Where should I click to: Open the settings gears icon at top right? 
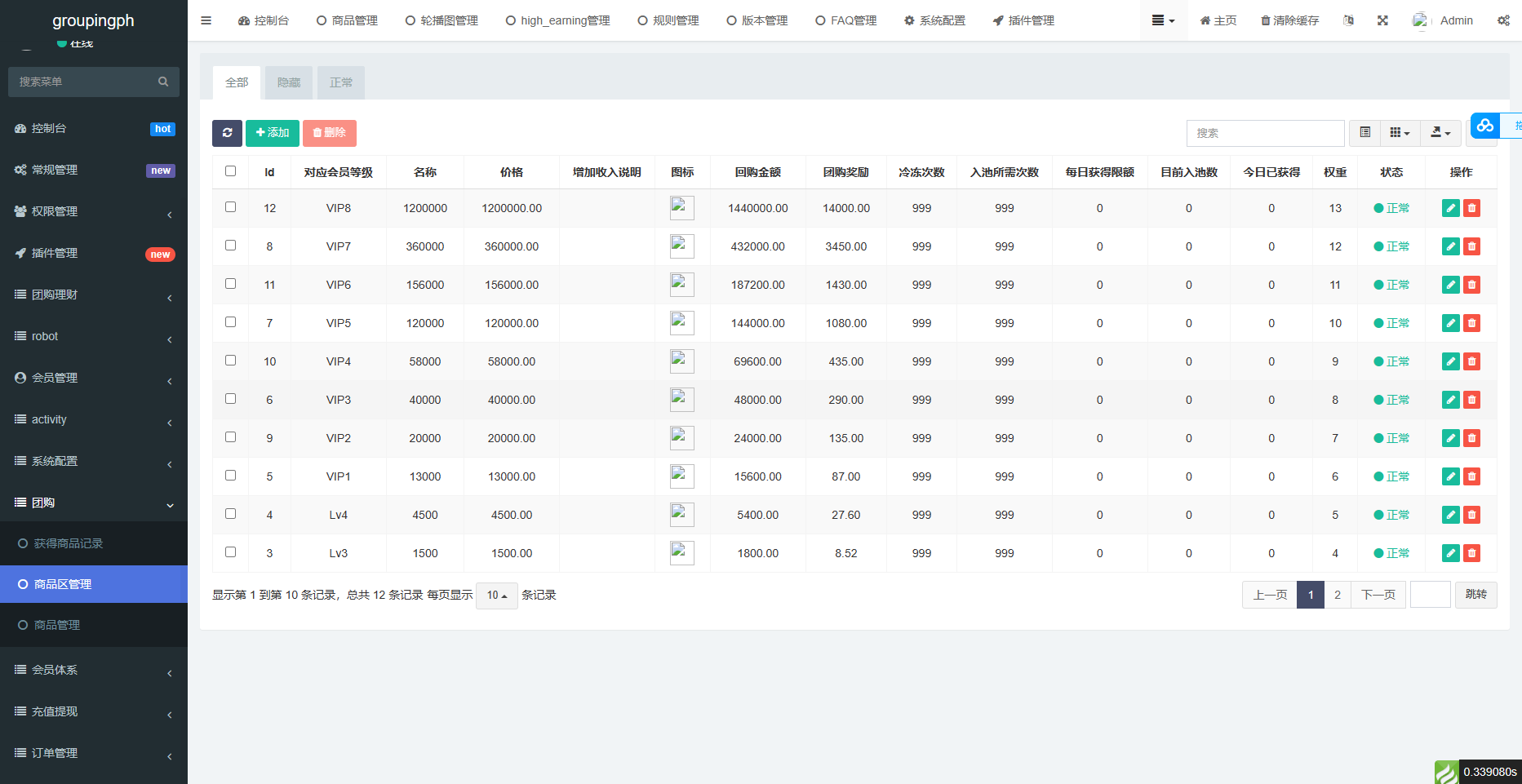(x=1502, y=20)
